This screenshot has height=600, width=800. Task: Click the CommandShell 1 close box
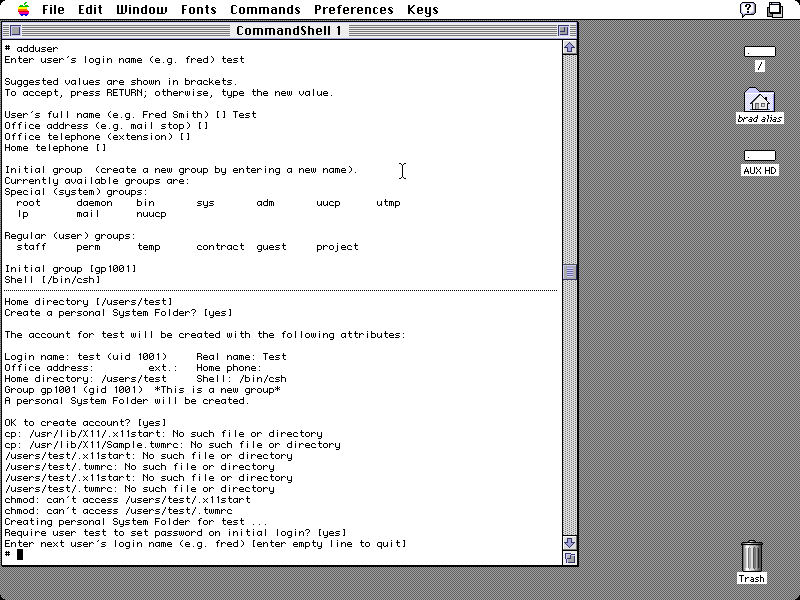[15, 31]
